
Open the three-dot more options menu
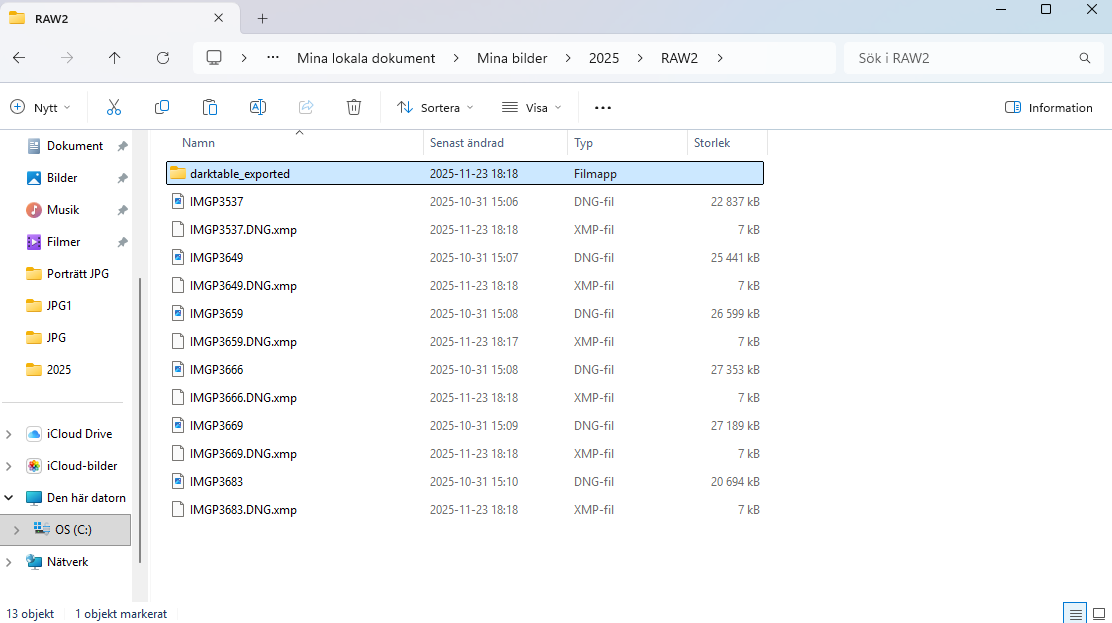tap(602, 107)
